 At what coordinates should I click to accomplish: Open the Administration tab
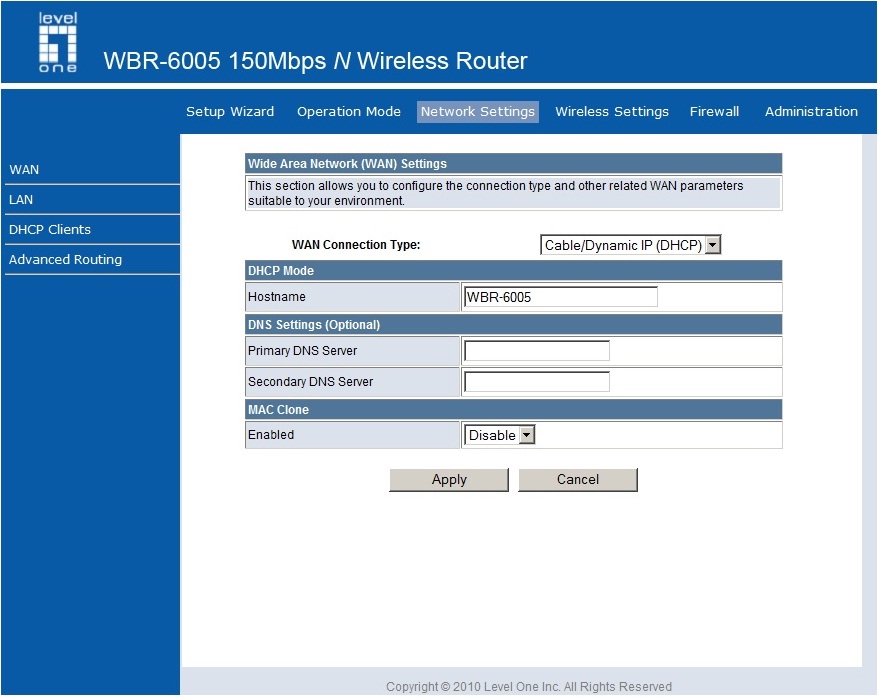(x=811, y=112)
